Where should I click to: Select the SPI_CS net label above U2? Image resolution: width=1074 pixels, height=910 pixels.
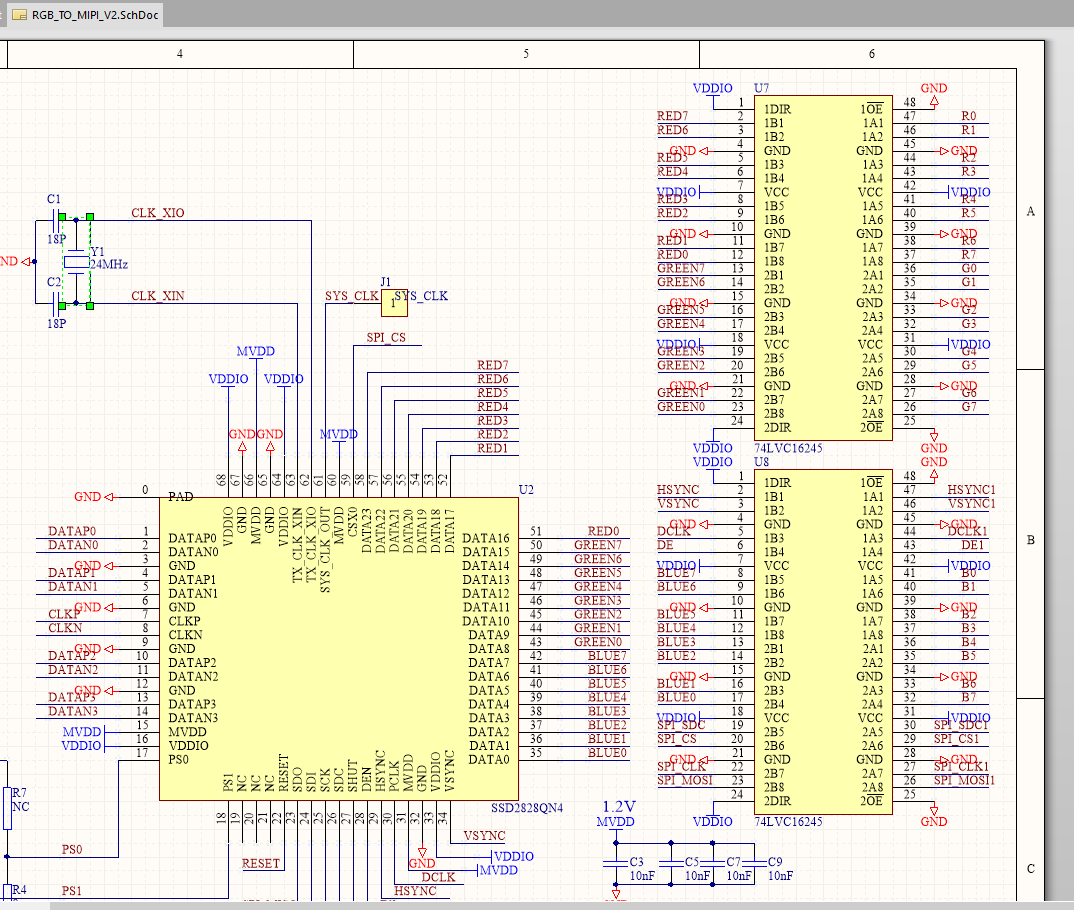tap(386, 338)
